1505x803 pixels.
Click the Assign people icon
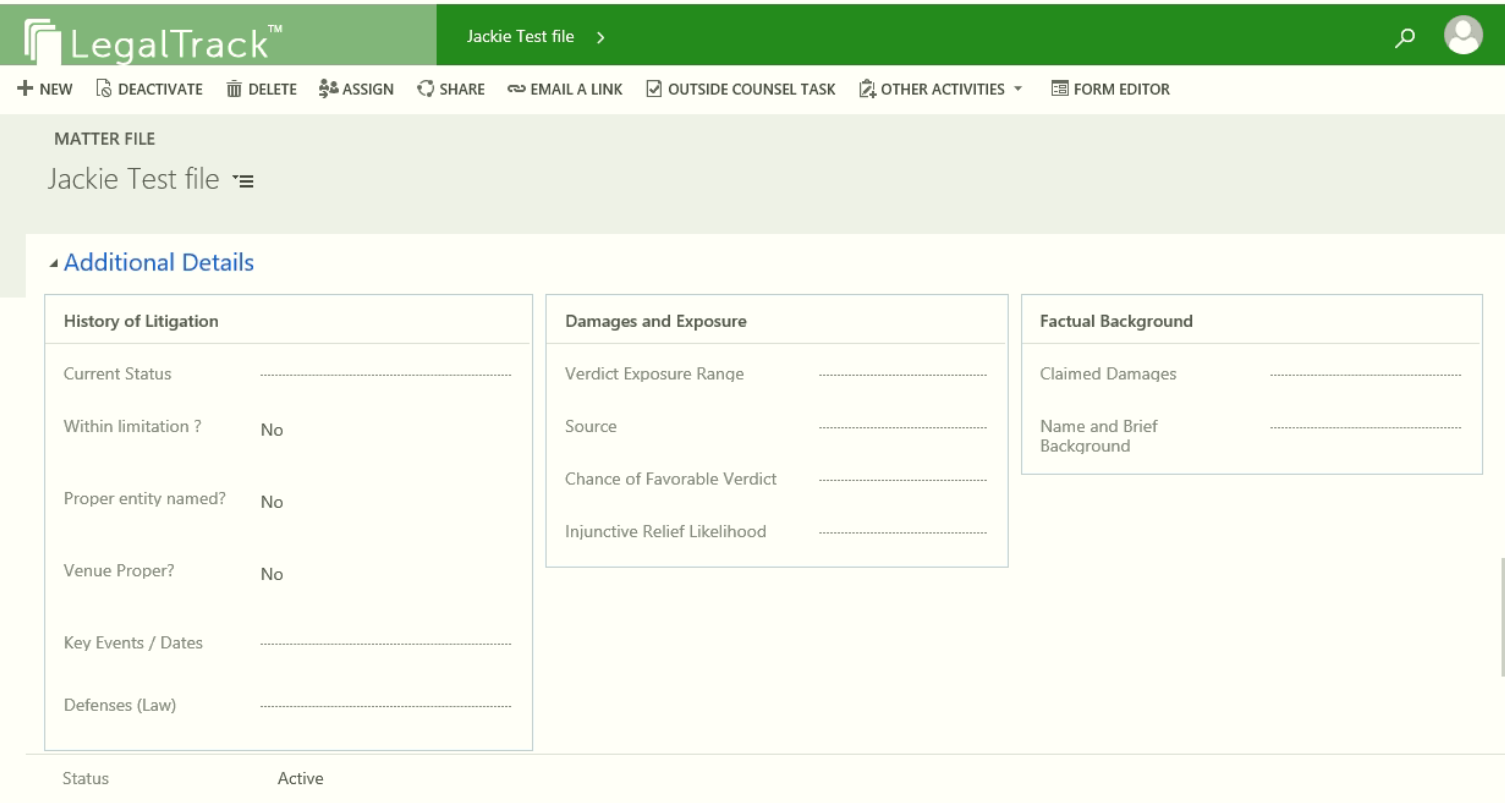[327, 89]
